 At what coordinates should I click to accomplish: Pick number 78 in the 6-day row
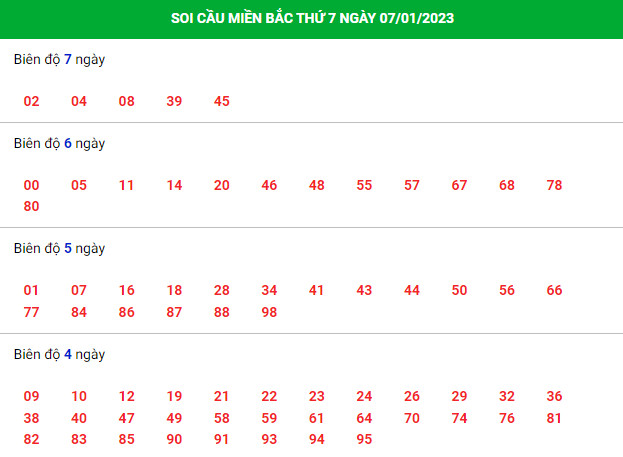pos(554,185)
